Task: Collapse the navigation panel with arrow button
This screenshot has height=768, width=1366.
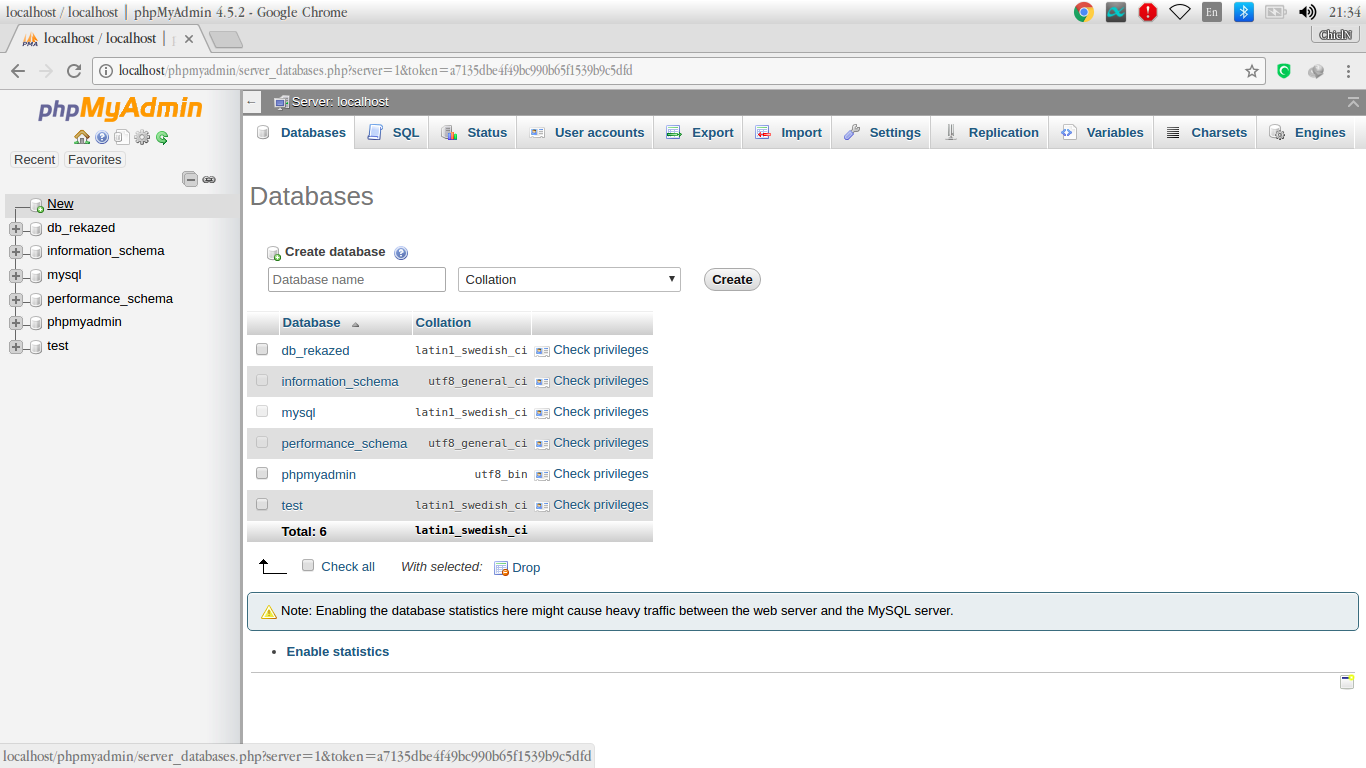Action: (252, 102)
